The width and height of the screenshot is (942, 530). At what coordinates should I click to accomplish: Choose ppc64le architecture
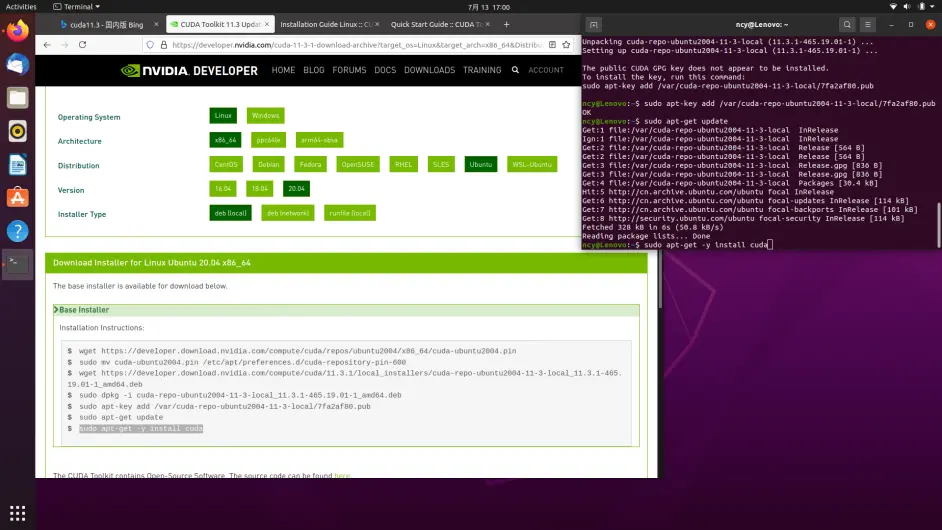(269, 140)
